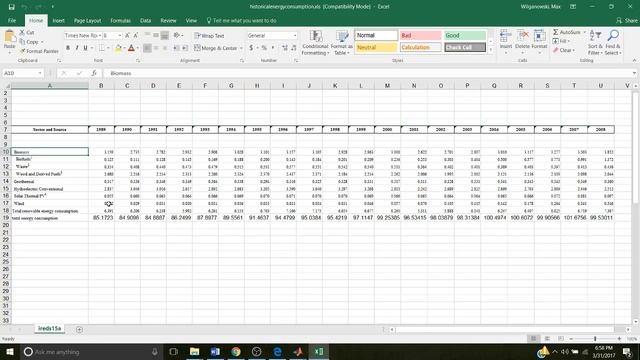Click the Sort & Filter icon

595,36
